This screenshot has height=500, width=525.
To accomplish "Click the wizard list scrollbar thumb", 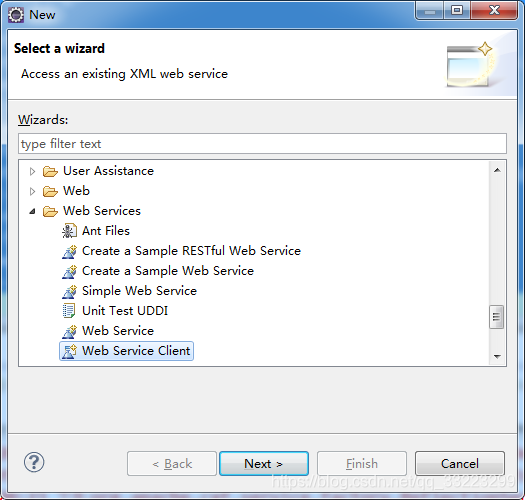I will pos(496,317).
